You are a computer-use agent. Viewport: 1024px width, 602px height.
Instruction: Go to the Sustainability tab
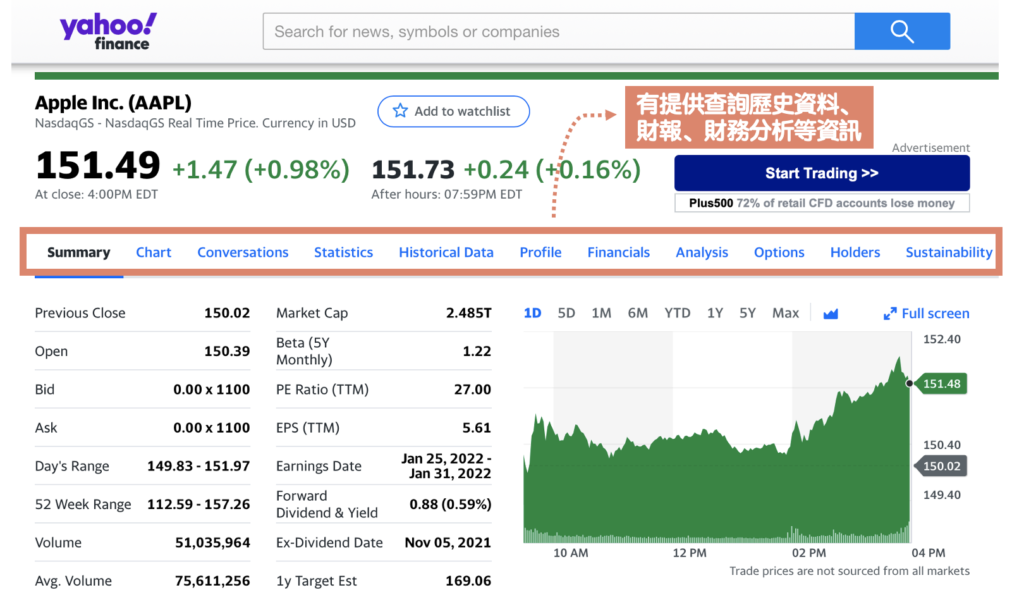coord(949,253)
